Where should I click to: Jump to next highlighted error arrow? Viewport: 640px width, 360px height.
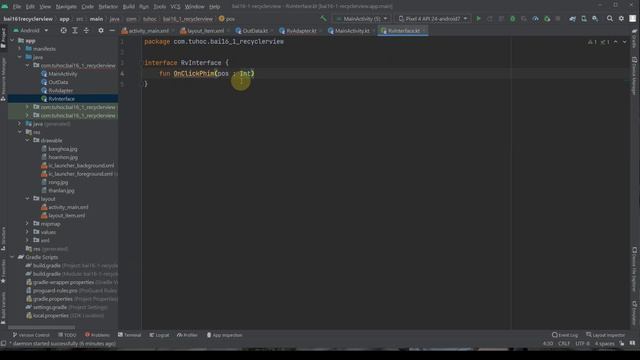(x=624, y=42)
